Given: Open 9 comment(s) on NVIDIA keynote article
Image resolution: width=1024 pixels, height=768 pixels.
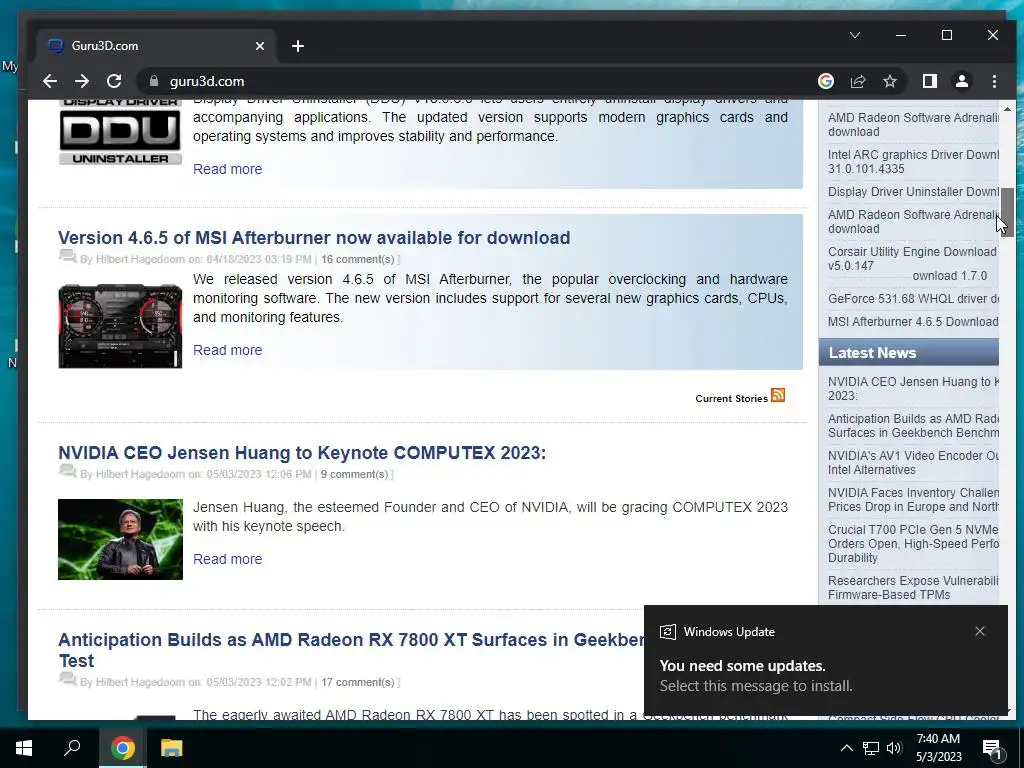Looking at the screenshot, I should coord(355,474).
